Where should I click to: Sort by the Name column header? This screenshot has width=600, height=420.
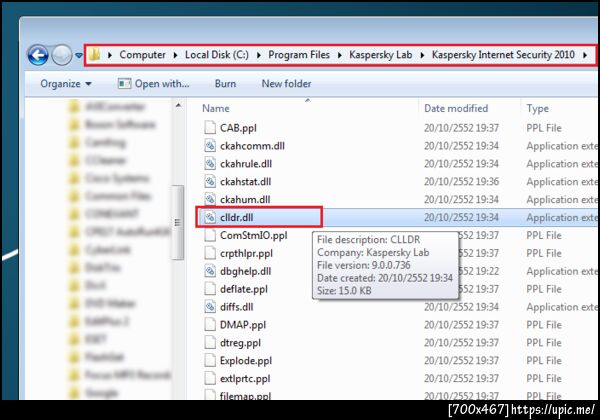(x=215, y=108)
